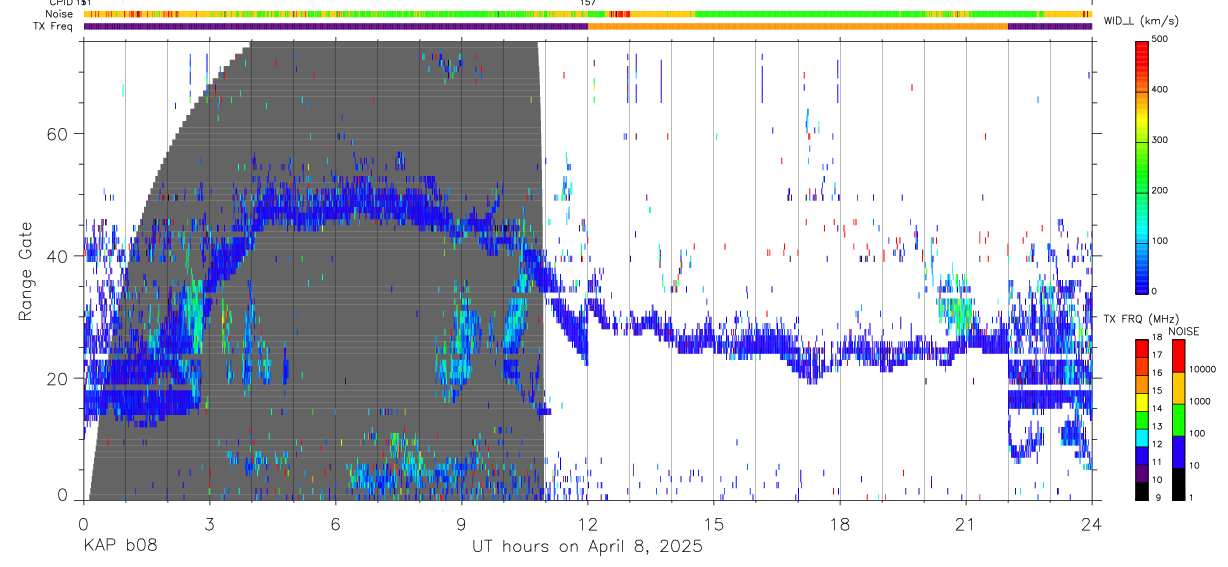Screen dimensions: 1228x567
Task: Click the '400' label on velocity color bar
Action: (x=1161, y=90)
